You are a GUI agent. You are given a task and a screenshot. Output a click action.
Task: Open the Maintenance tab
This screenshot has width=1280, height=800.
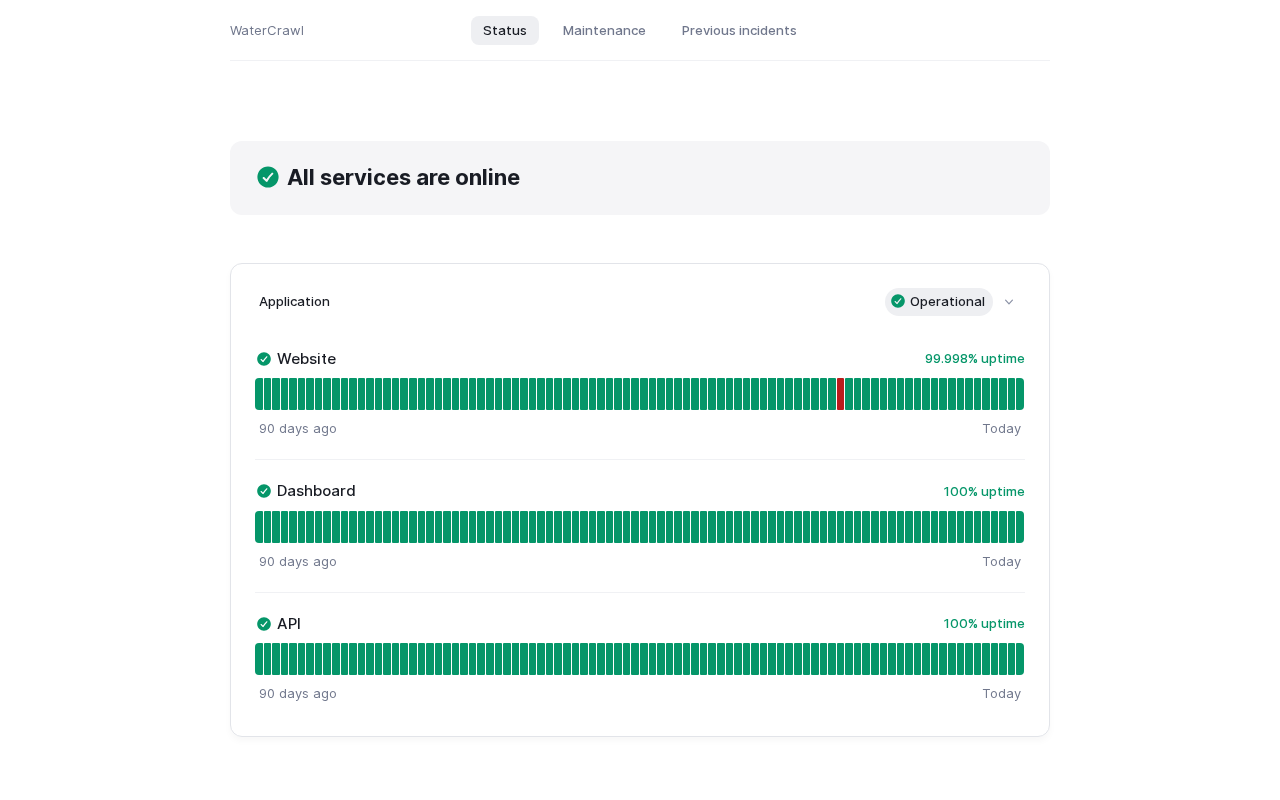[604, 30]
